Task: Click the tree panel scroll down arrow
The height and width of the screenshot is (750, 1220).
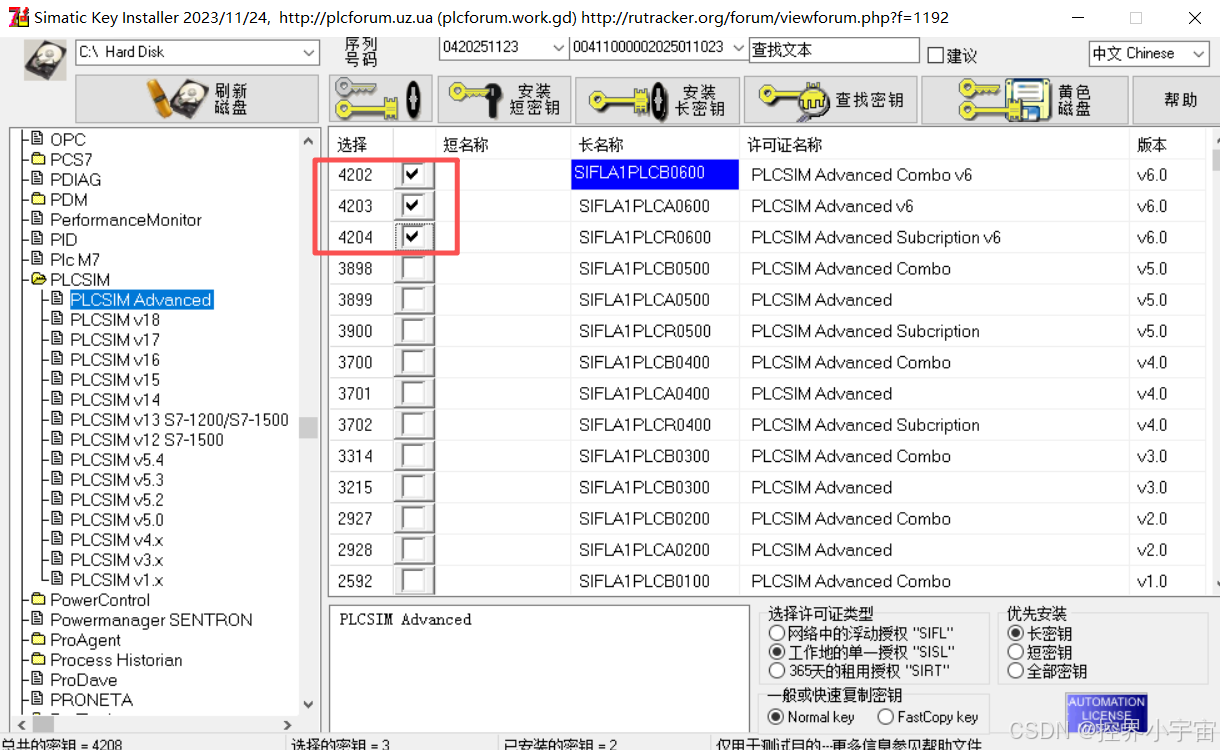Action: (x=308, y=705)
